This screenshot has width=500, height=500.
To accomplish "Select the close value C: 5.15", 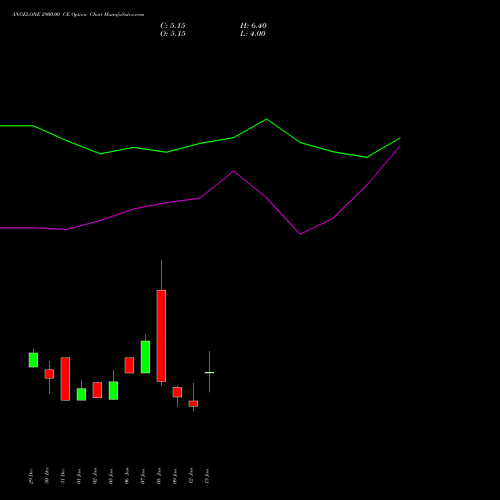I will pyautogui.click(x=173, y=26).
